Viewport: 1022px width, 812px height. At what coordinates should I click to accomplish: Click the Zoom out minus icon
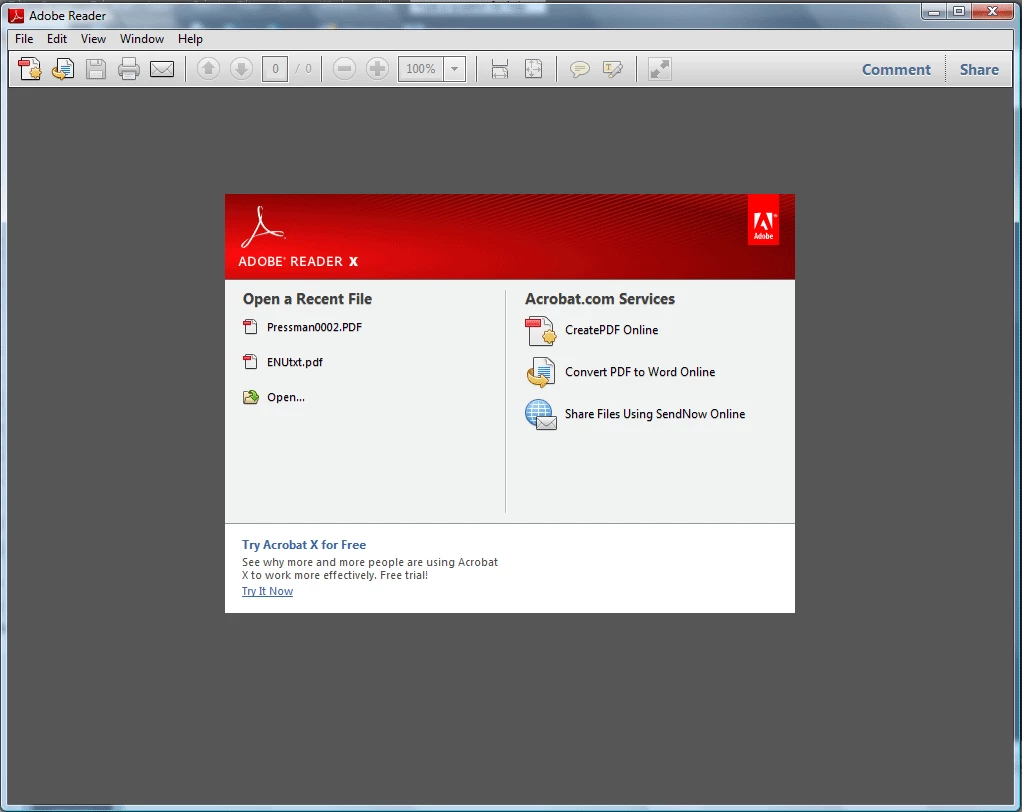[x=344, y=68]
